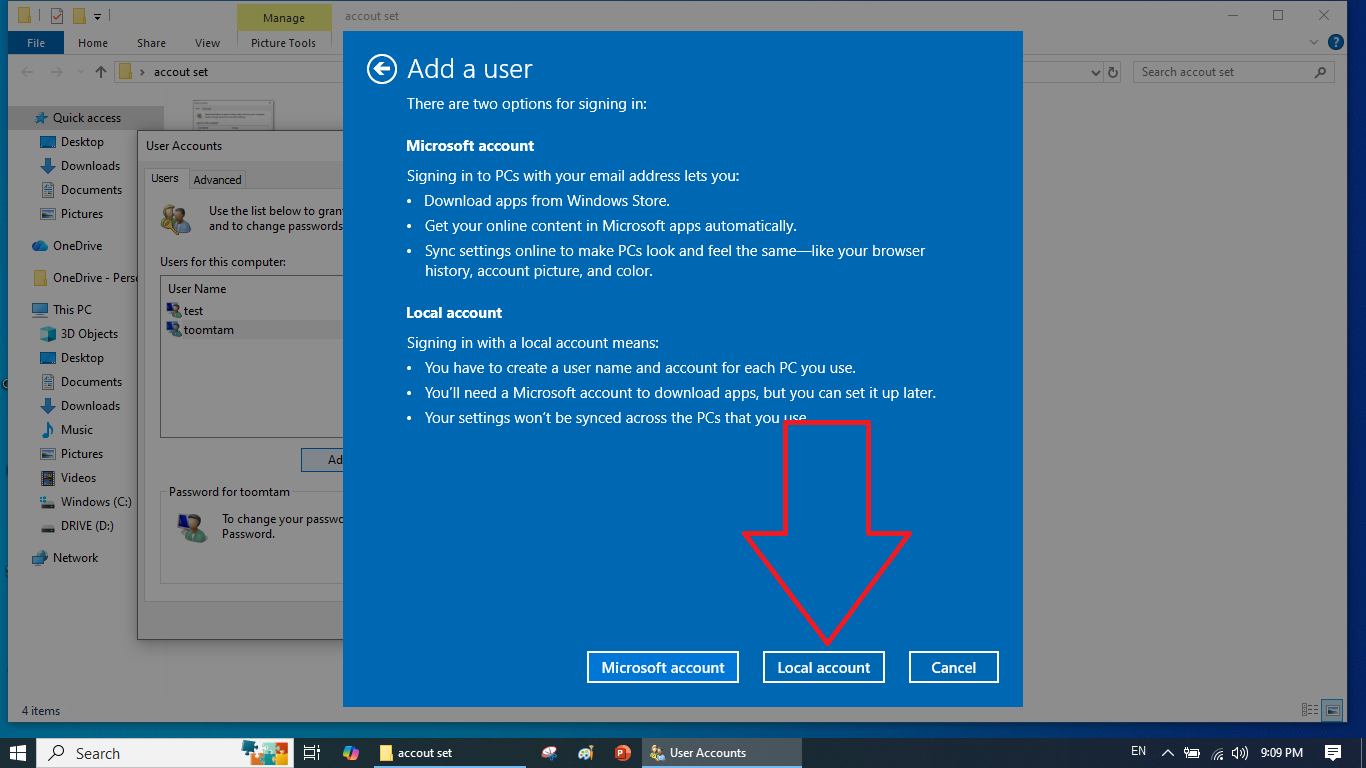The image size is (1366, 768).
Task: Switch to the View ribbon tab
Action: click(208, 43)
